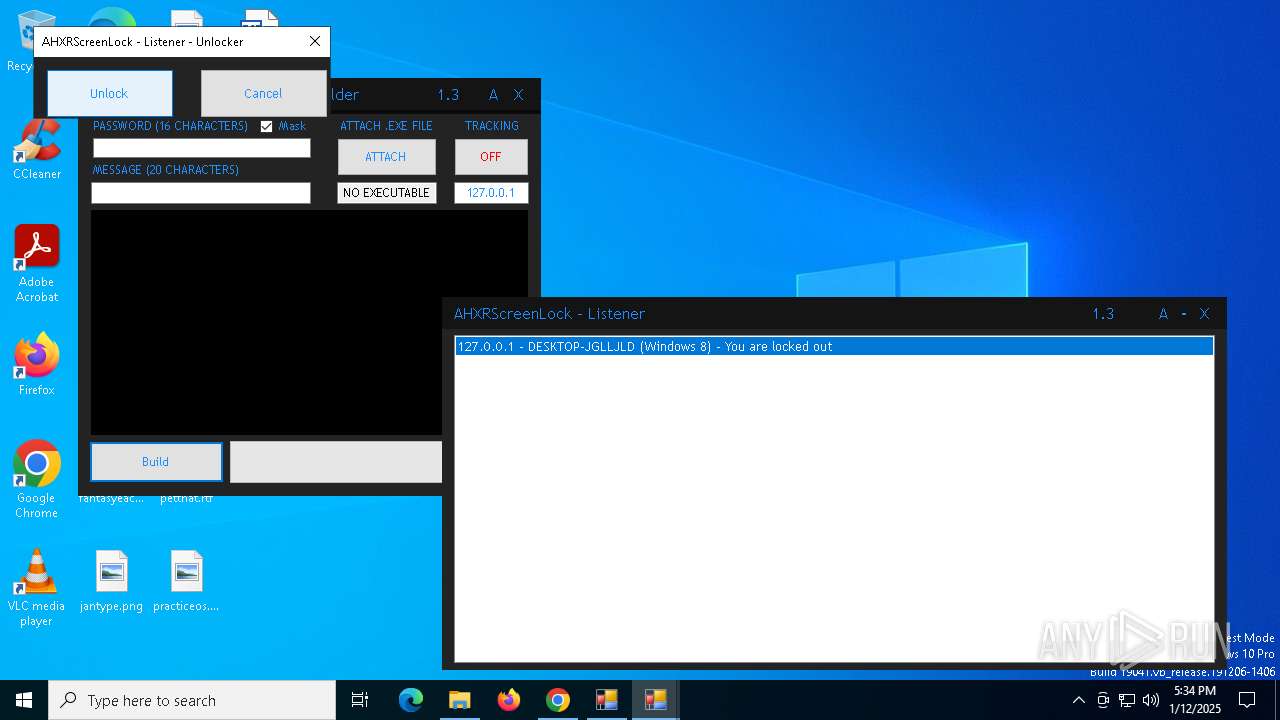Close the Listener window with X
Image resolution: width=1280 pixels, height=720 pixels.
1205,314
